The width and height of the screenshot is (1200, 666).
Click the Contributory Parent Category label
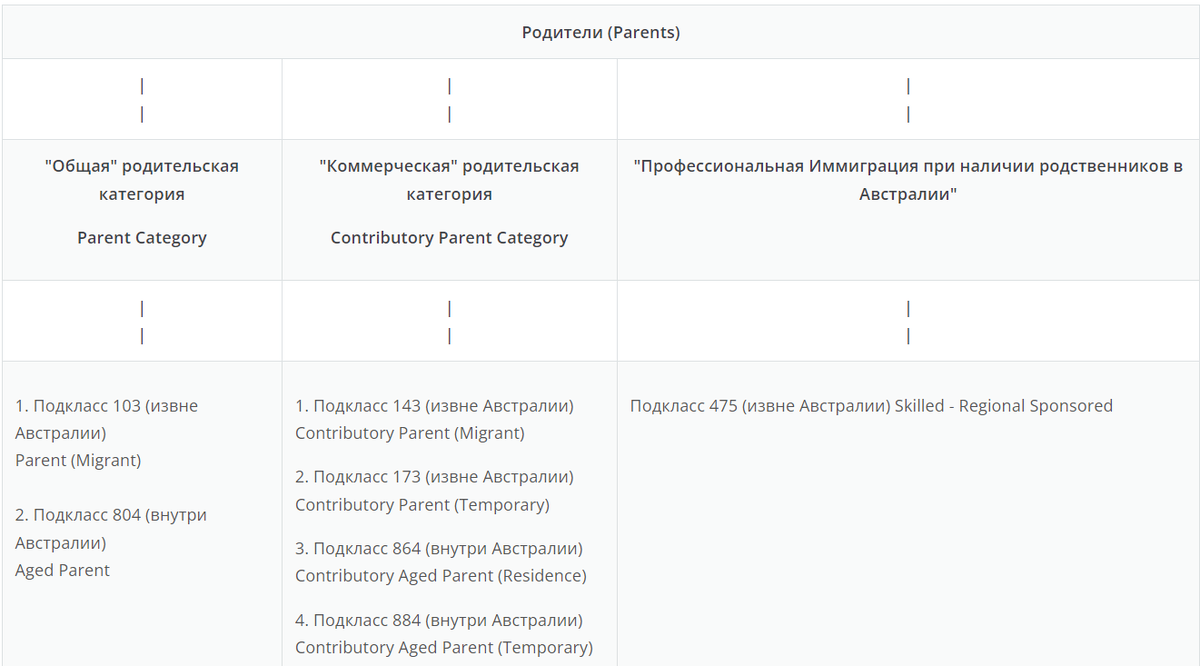point(449,238)
